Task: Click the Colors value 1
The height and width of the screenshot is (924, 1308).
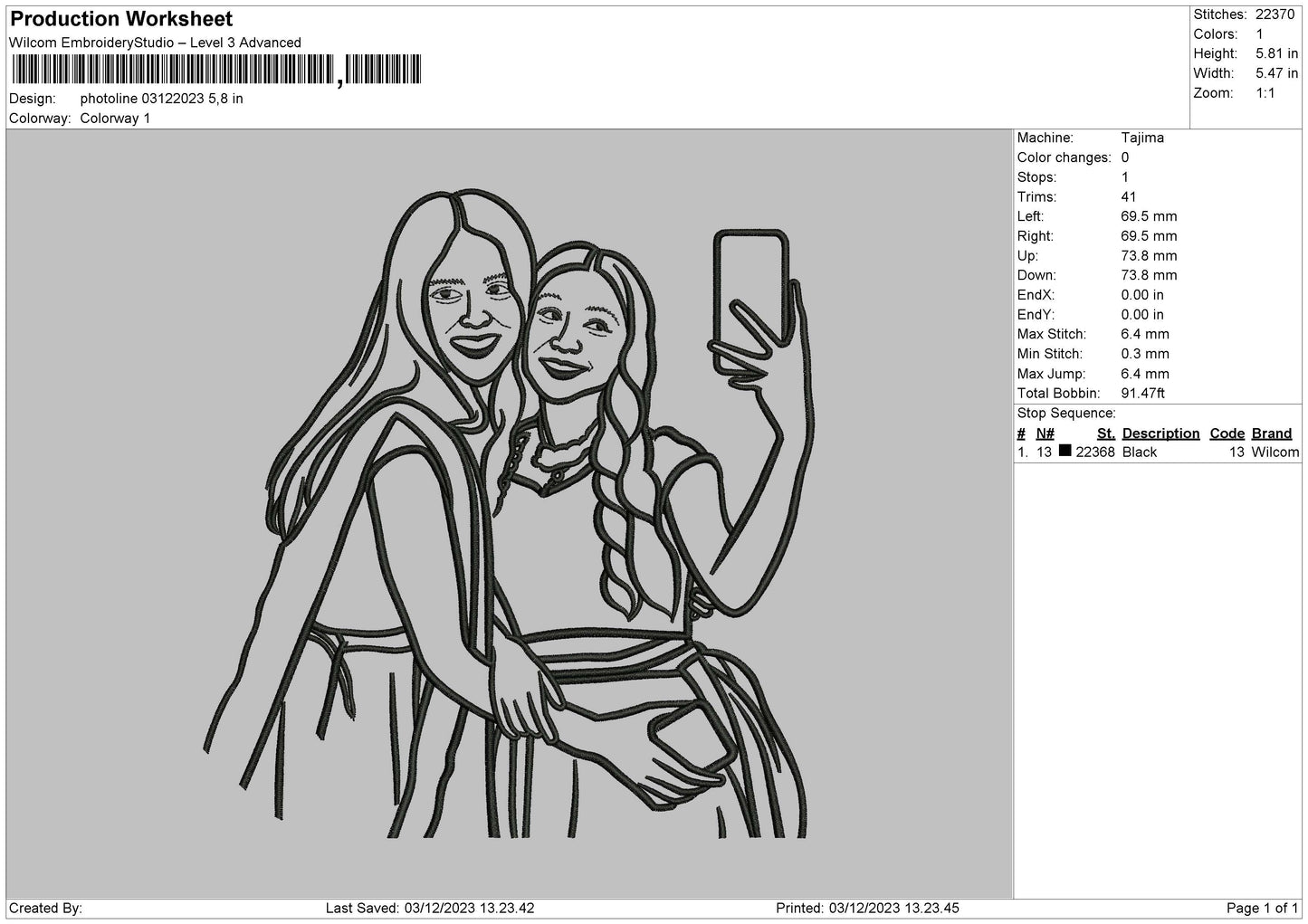Action: click(1260, 34)
